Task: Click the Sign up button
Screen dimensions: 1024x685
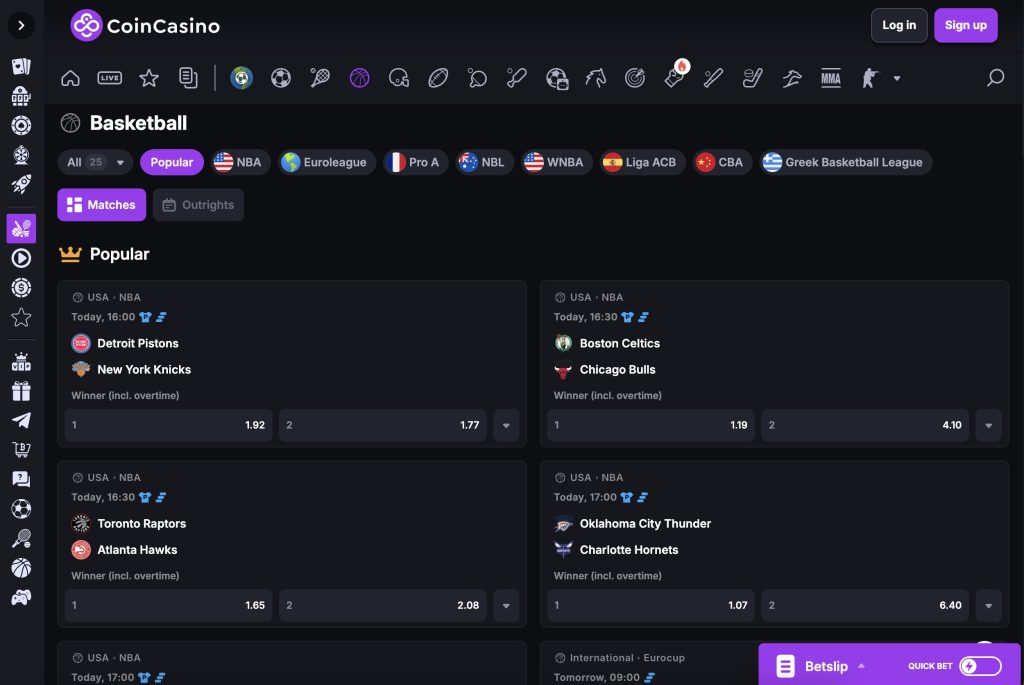Action: [x=965, y=25]
